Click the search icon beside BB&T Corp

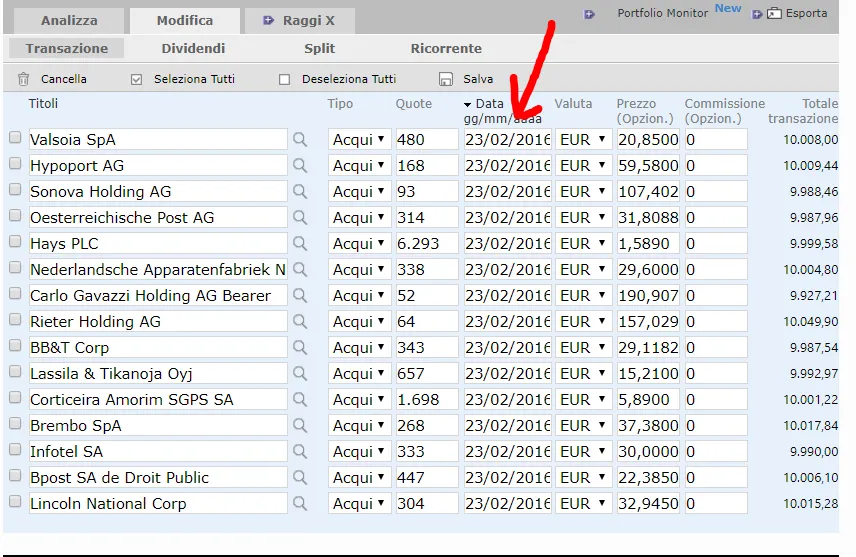(x=300, y=348)
